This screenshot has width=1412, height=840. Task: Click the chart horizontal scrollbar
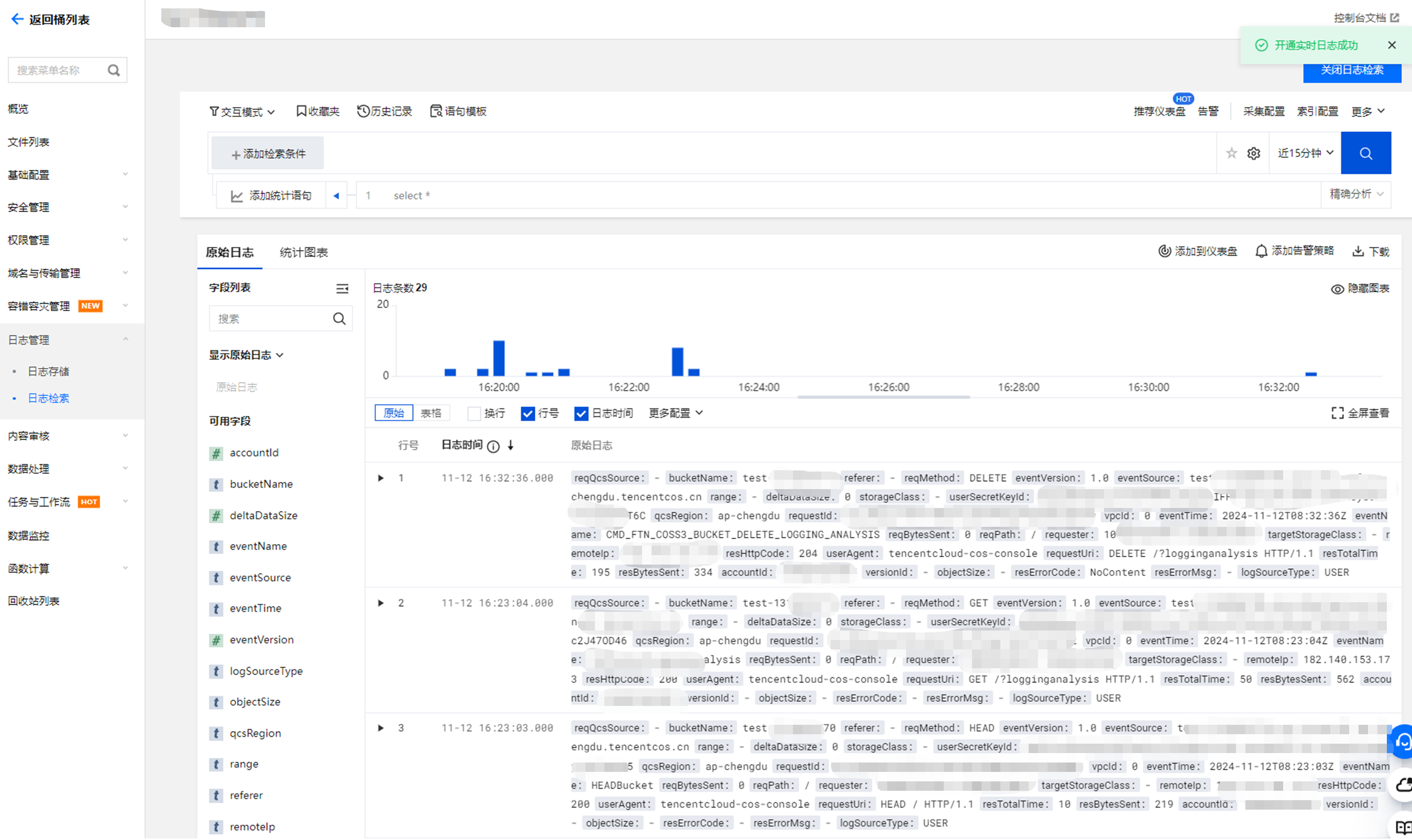coord(883,397)
